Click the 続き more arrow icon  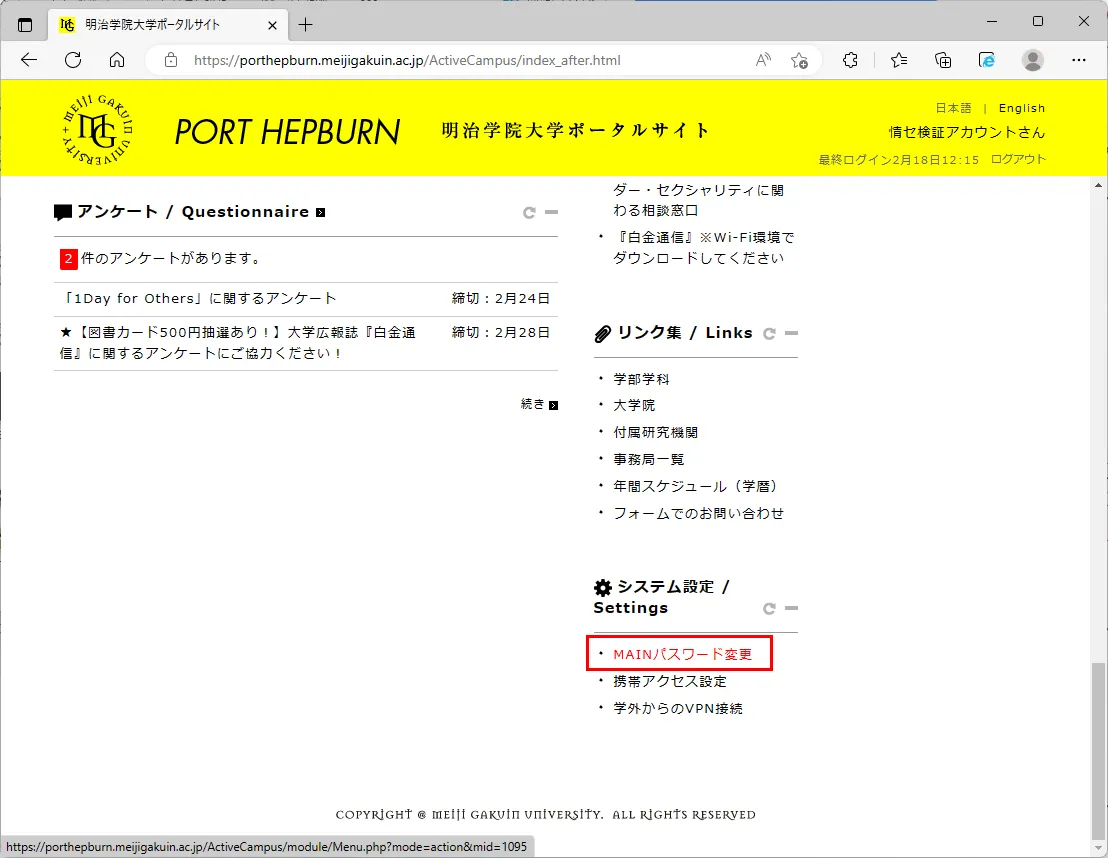(553, 405)
